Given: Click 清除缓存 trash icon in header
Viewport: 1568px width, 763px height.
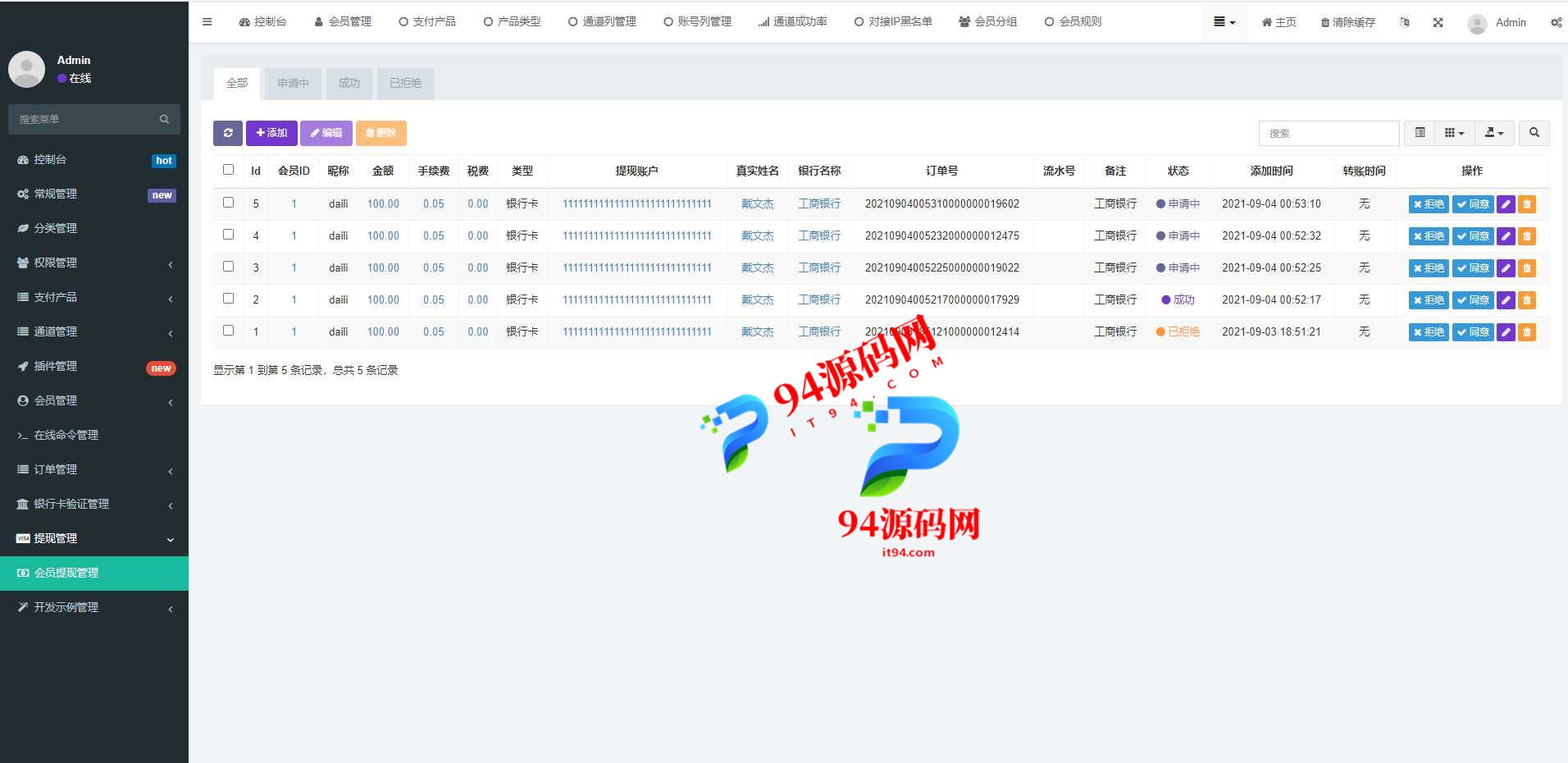Looking at the screenshot, I should click(1347, 23).
